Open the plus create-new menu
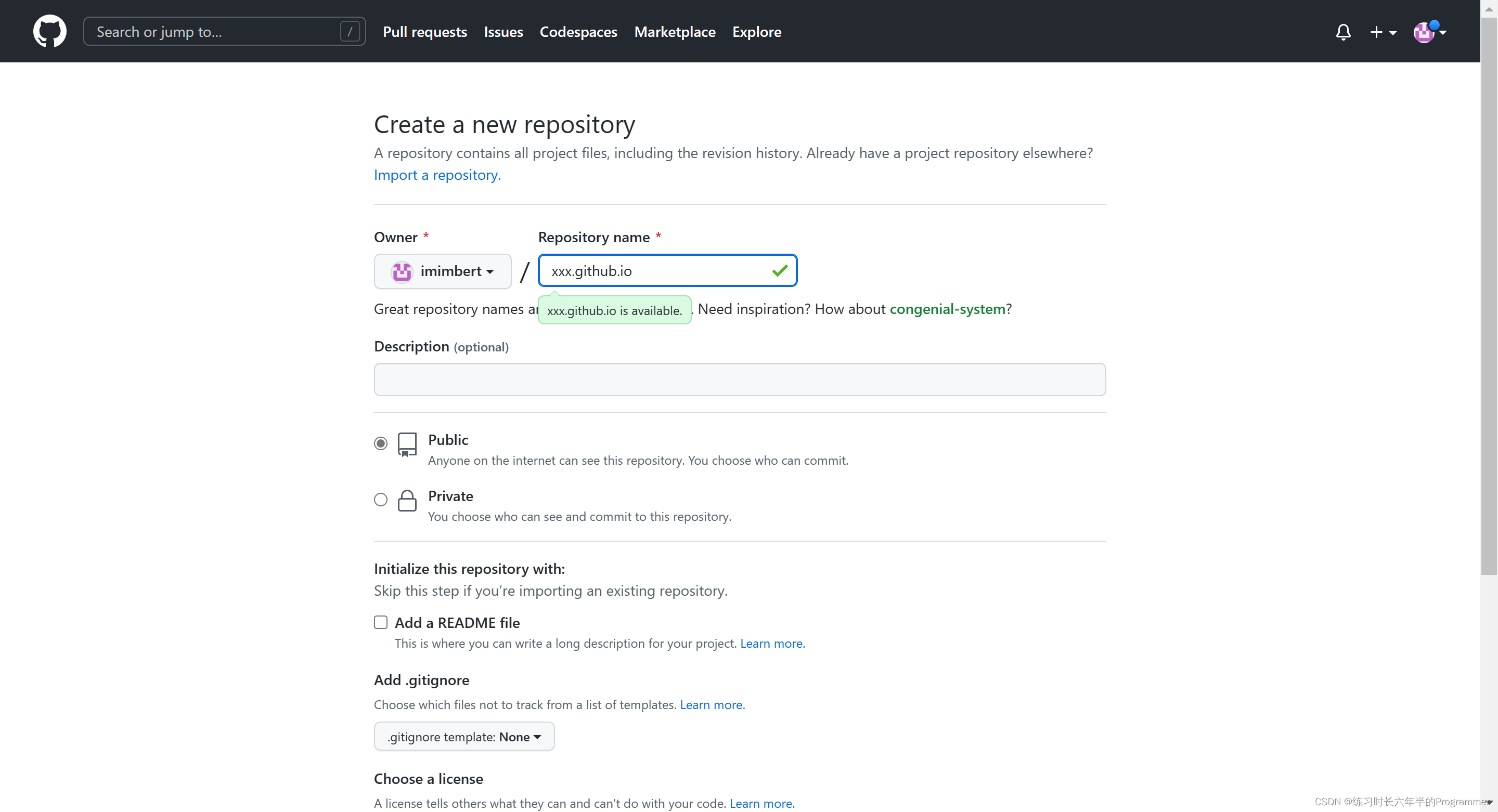 click(x=1383, y=32)
